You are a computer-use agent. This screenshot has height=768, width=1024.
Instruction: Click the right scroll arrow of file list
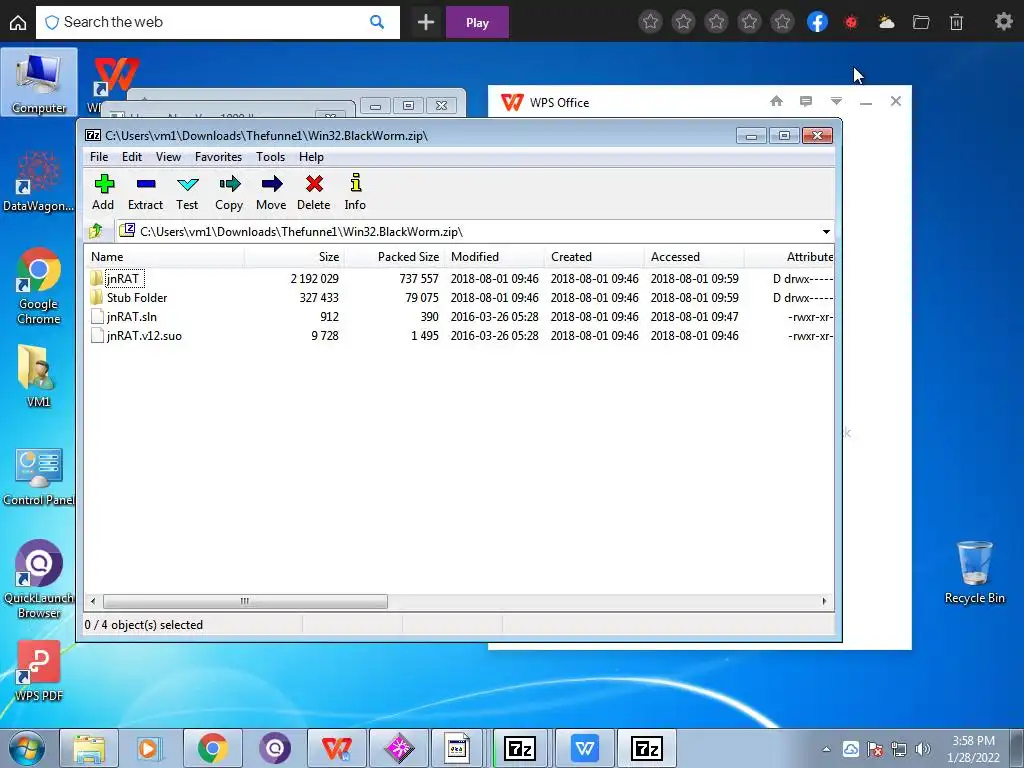click(824, 601)
